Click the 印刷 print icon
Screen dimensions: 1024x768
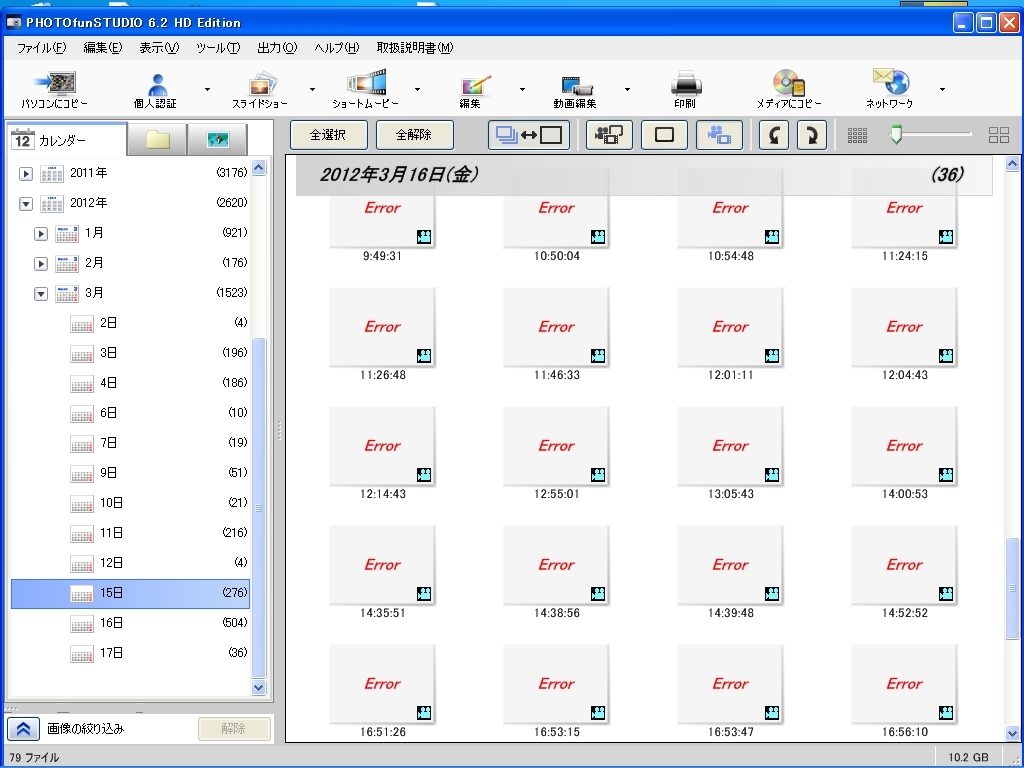tap(685, 88)
